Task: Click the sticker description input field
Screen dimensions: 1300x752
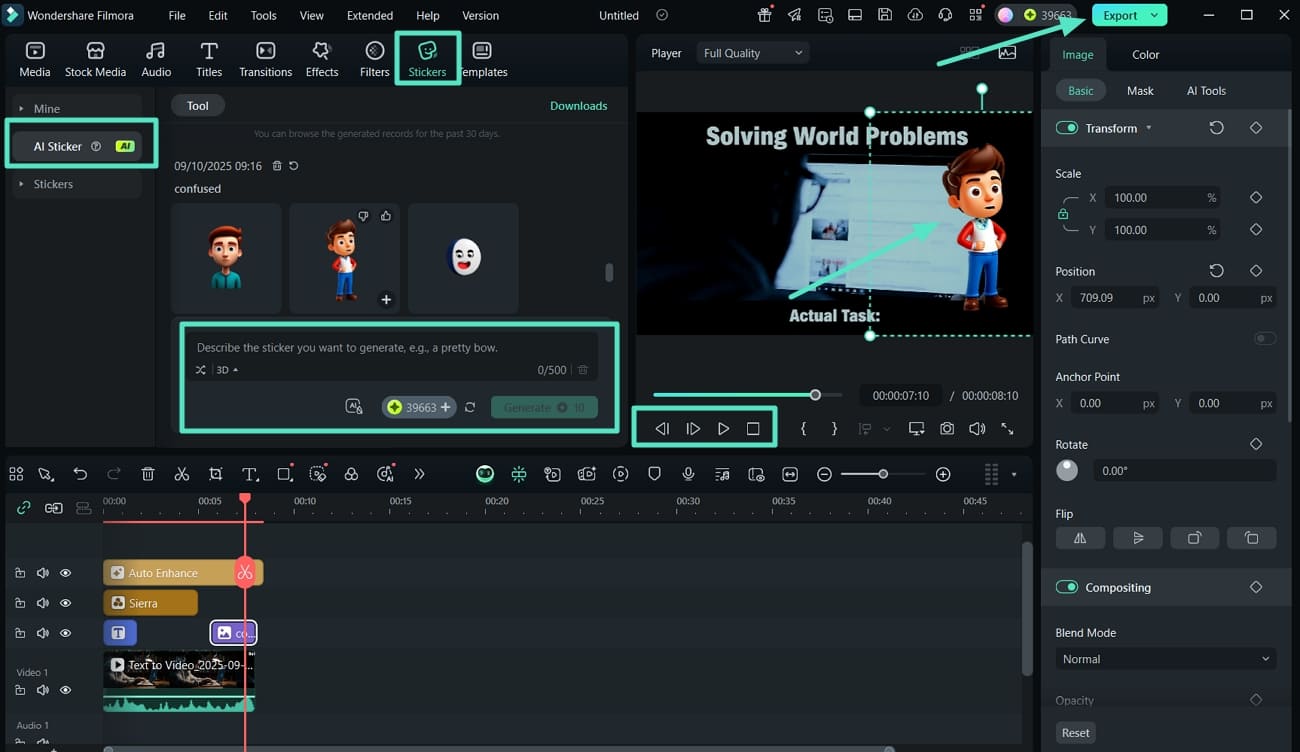Action: click(x=391, y=348)
